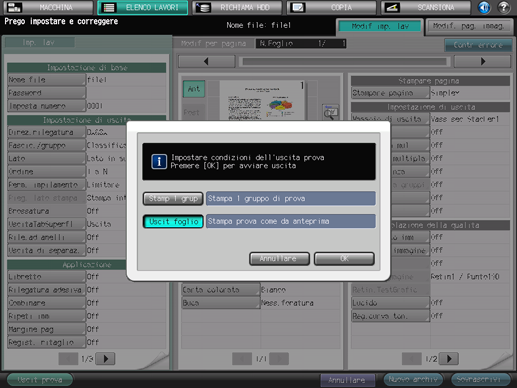Open the MACCHINA tab
This screenshot has width=517, height=388.
point(48,7)
